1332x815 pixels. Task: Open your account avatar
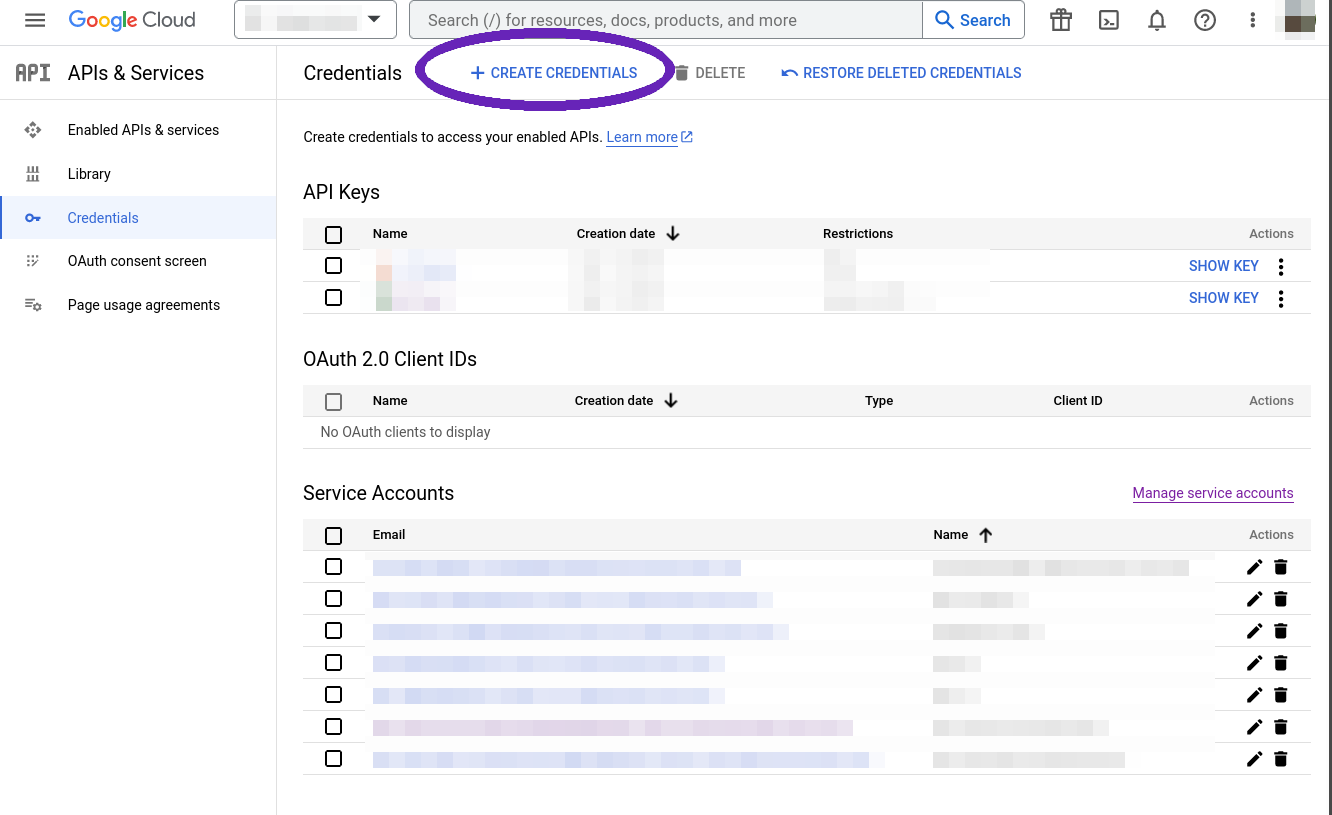1300,20
